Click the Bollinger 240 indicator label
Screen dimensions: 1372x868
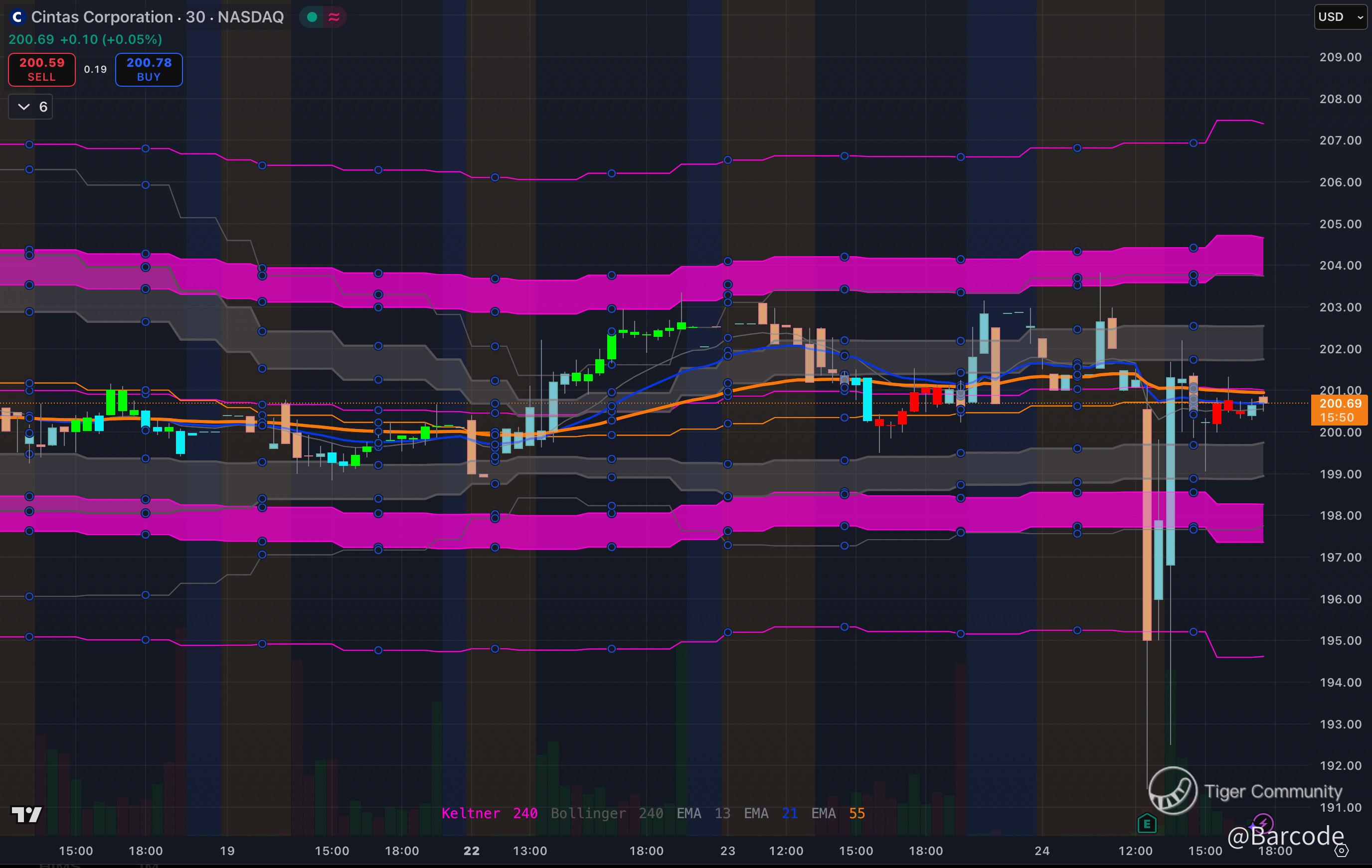click(x=606, y=813)
